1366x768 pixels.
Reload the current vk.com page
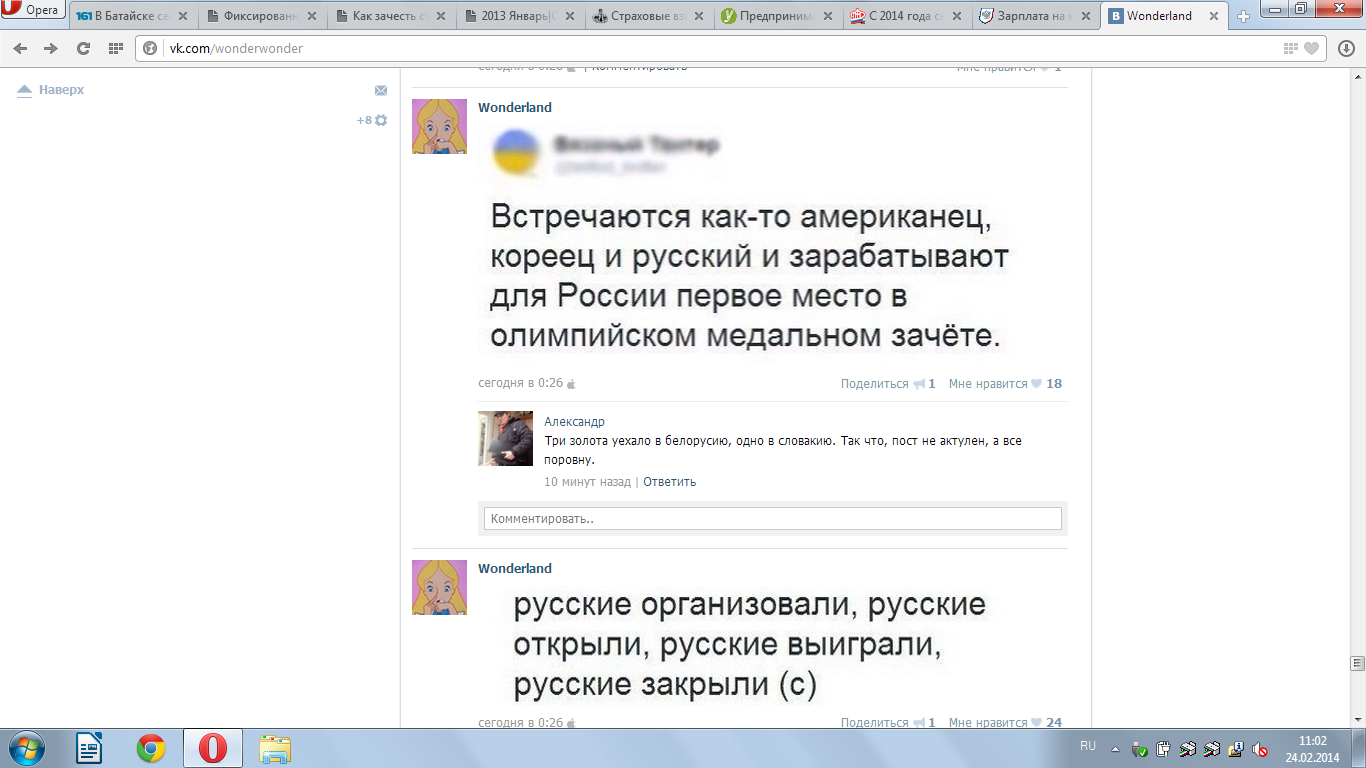click(x=83, y=48)
